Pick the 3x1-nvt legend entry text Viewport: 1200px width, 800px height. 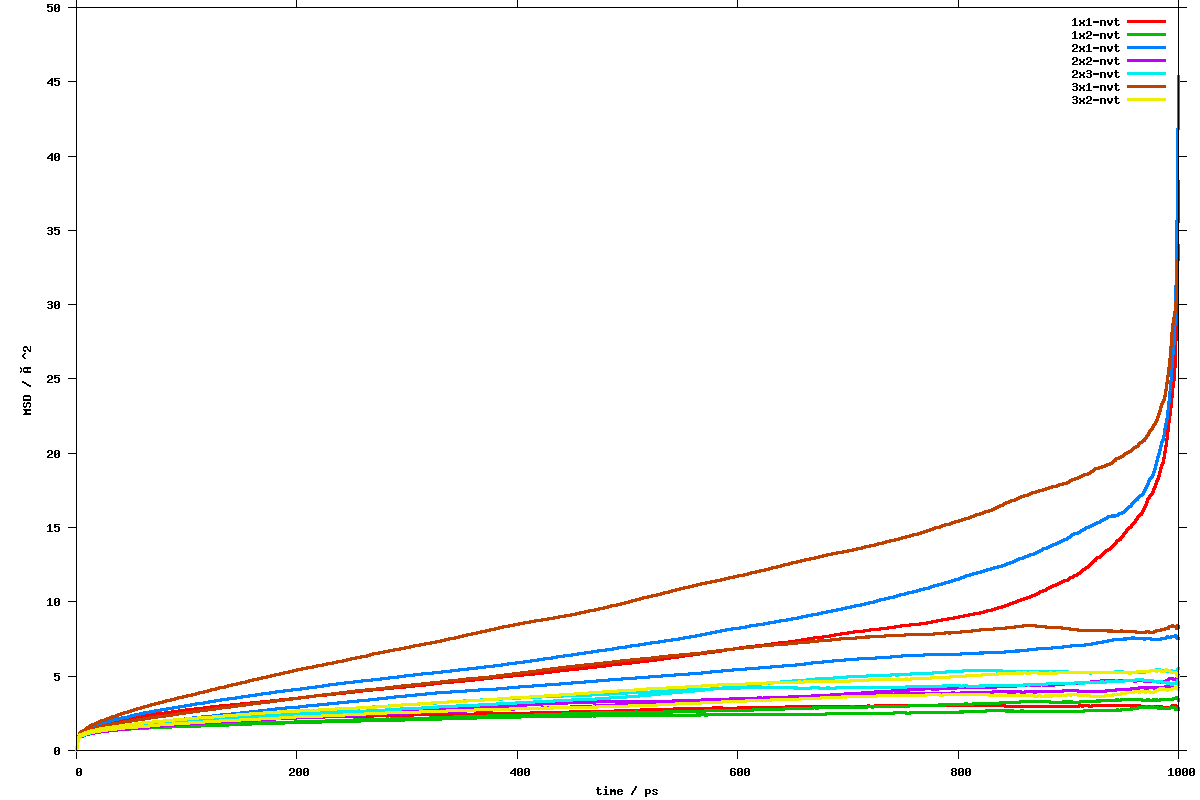(1095, 87)
